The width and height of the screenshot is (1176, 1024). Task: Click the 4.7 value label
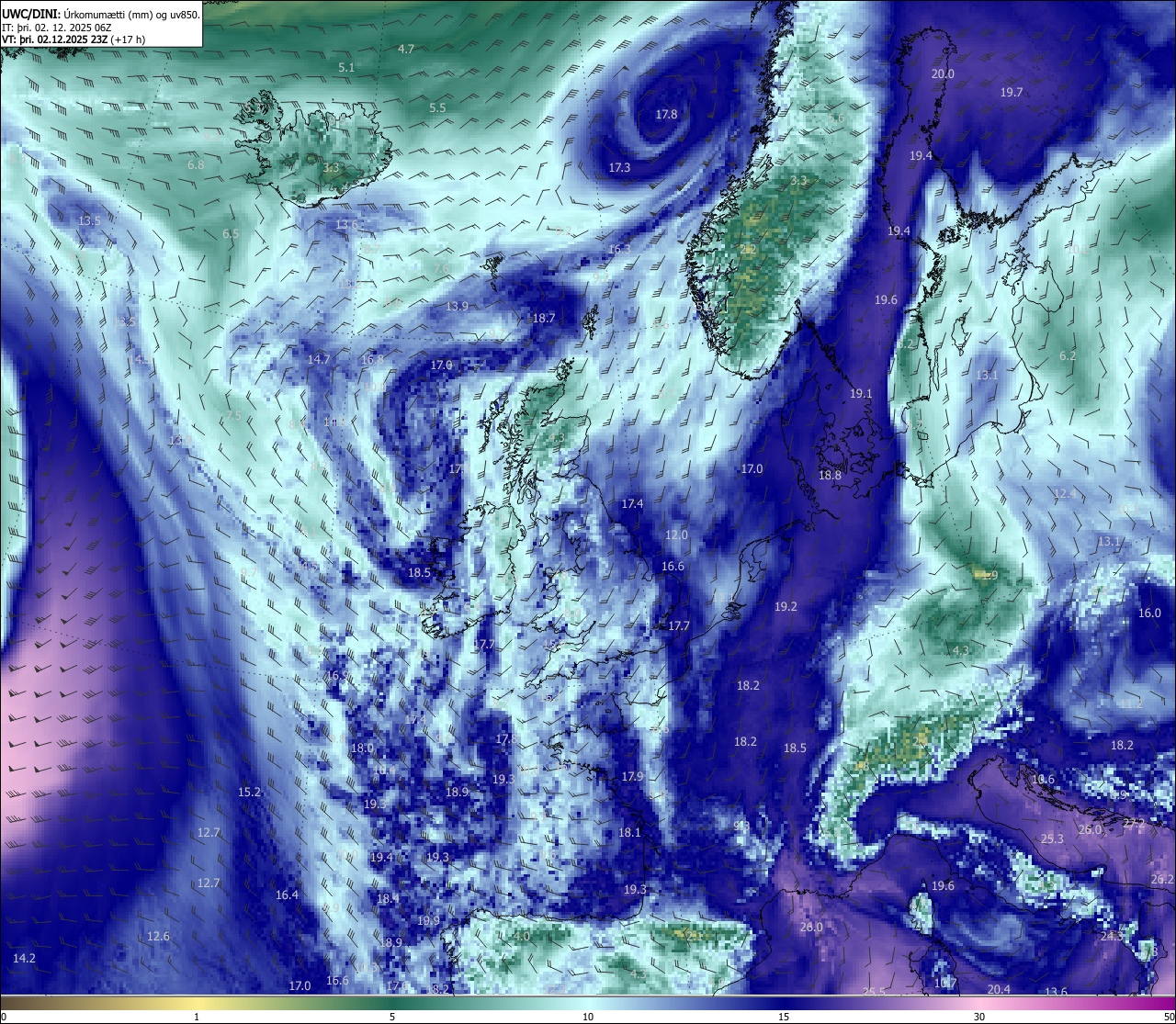[x=406, y=49]
